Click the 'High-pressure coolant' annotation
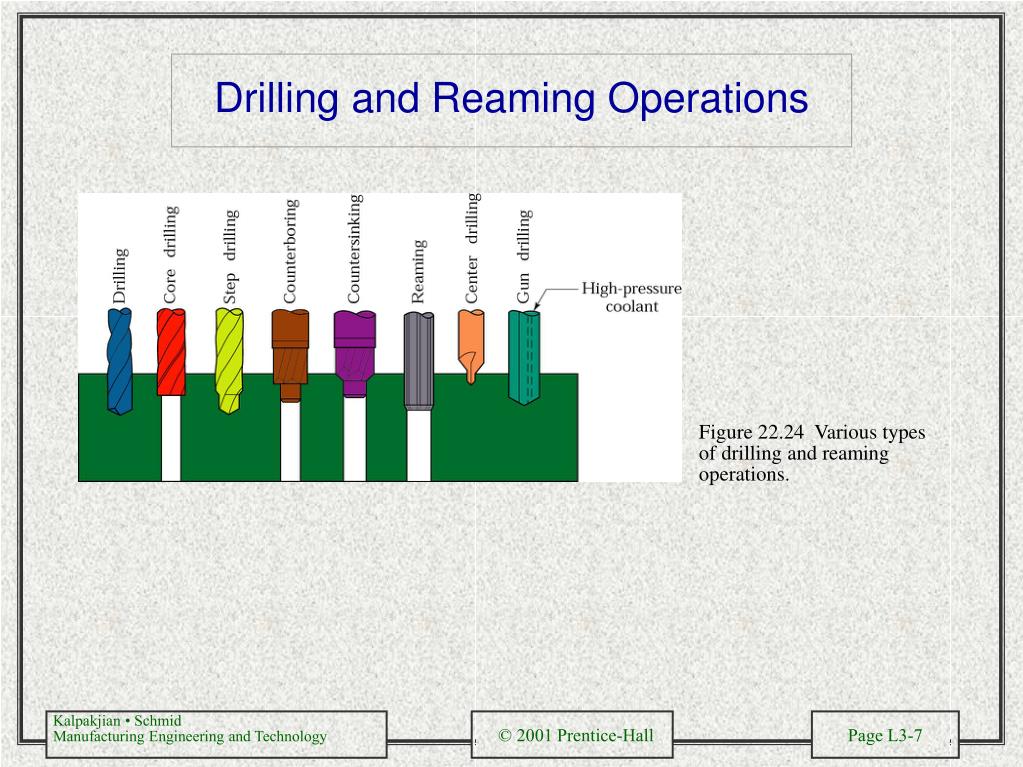Screen dimensions: 1023x767 pyautogui.click(x=632, y=297)
